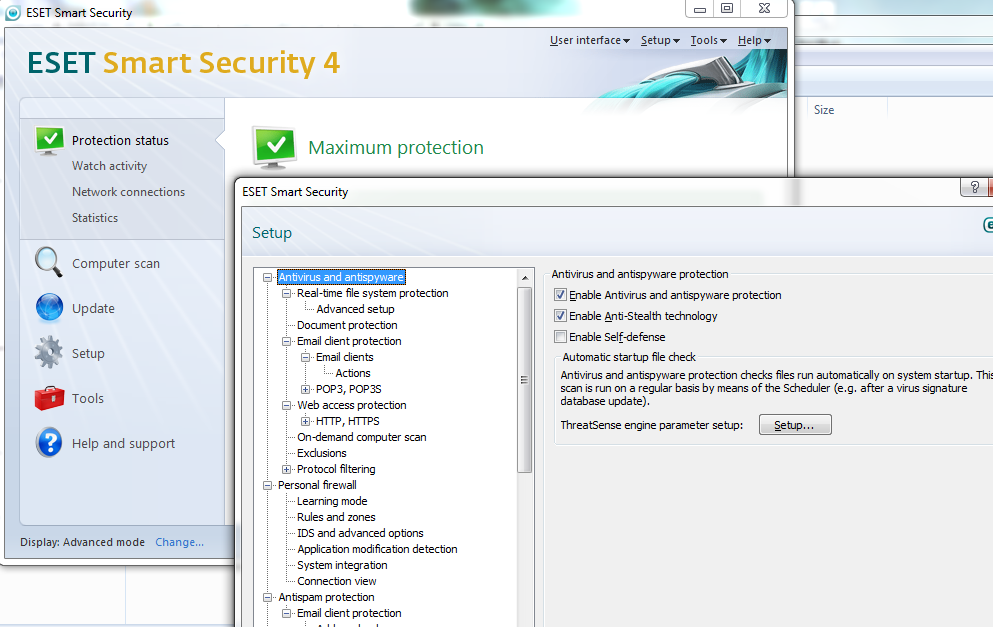The height and width of the screenshot is (627, 993).
Task: Click the setup tree scrollbar thumb
Action: click(524, 380)
